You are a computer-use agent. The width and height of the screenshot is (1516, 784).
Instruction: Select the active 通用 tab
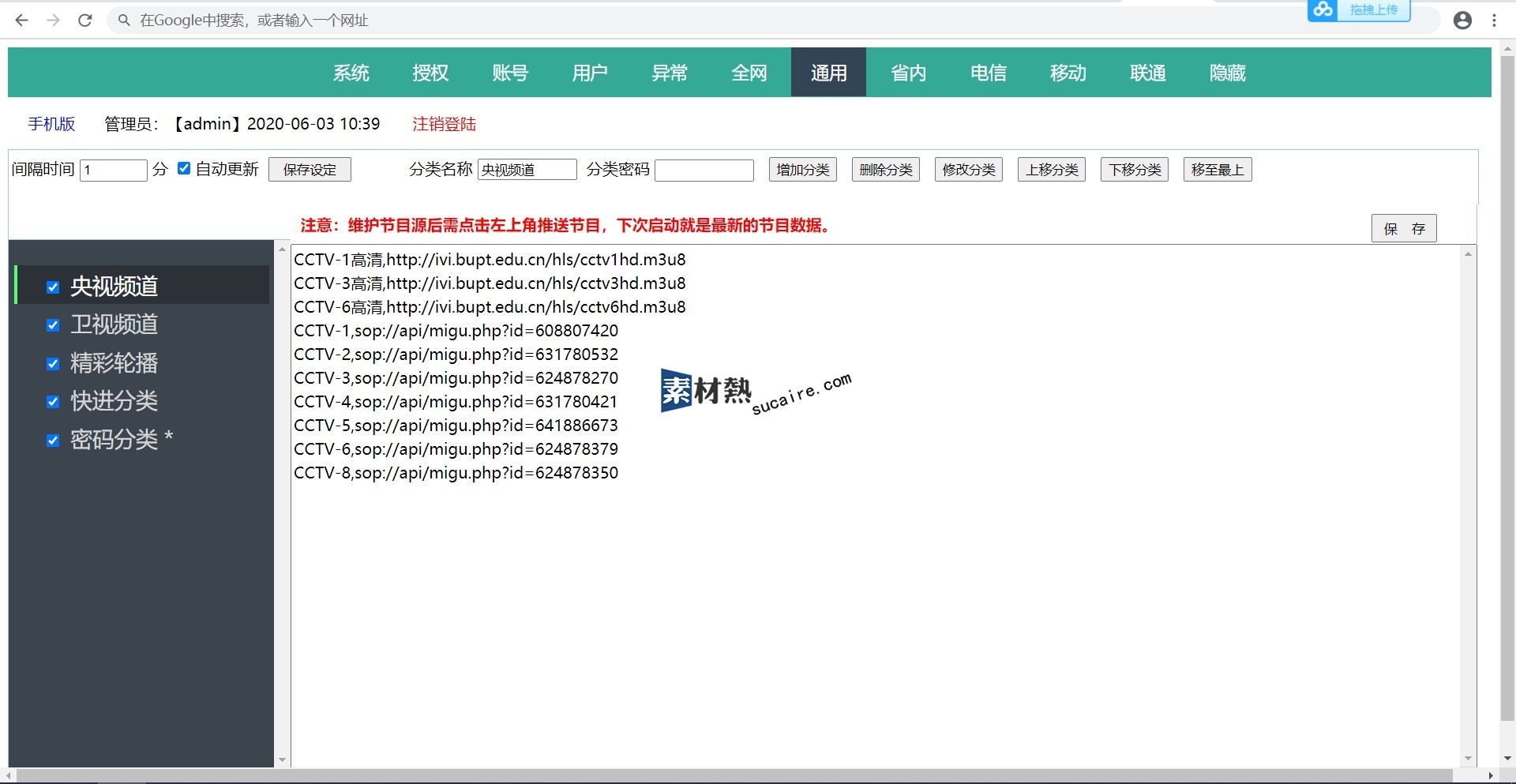828,73
